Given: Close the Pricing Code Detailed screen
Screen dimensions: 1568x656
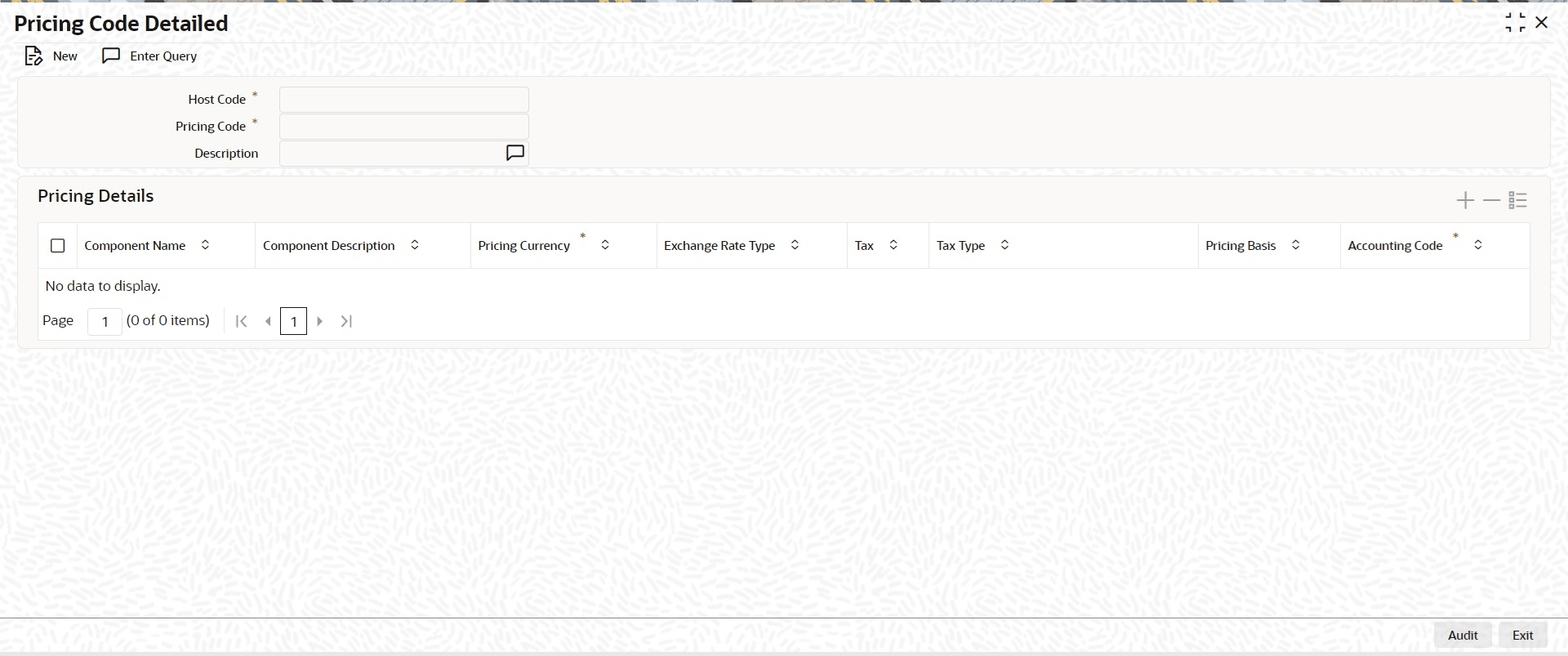Looking at the screenshot, I should [x=1542, y=23].
